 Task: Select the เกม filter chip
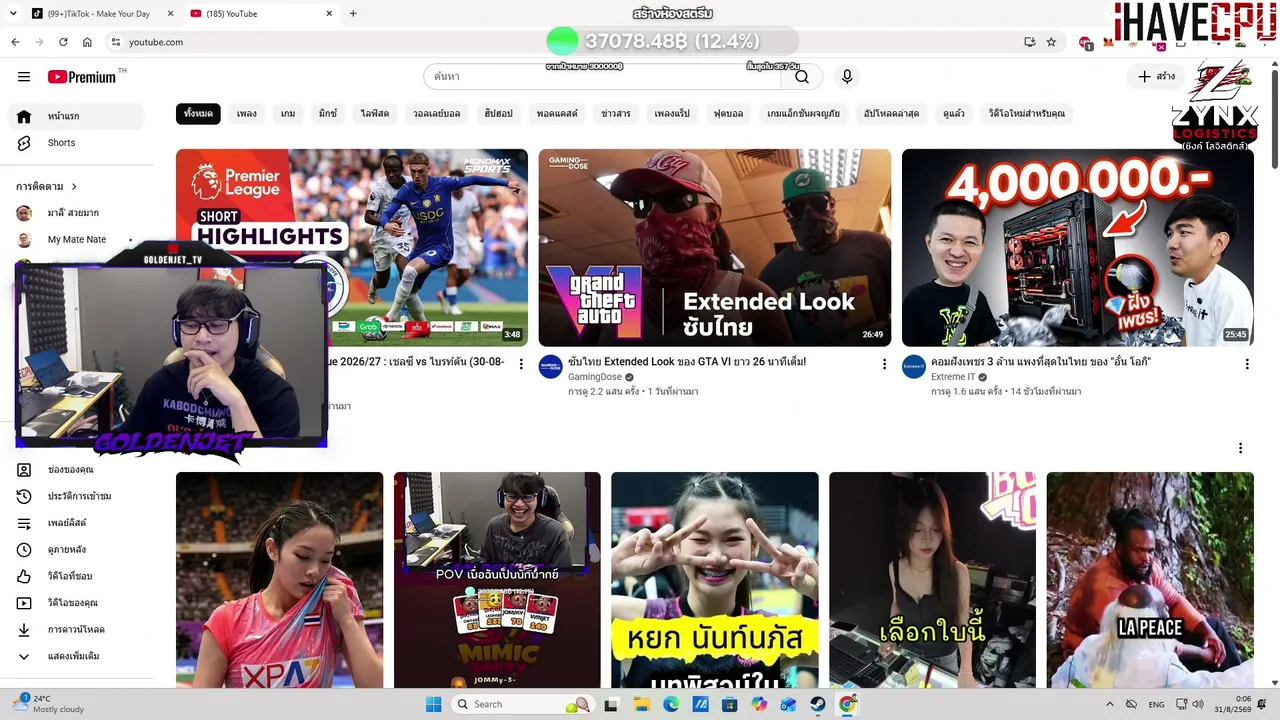coord(288,114)
